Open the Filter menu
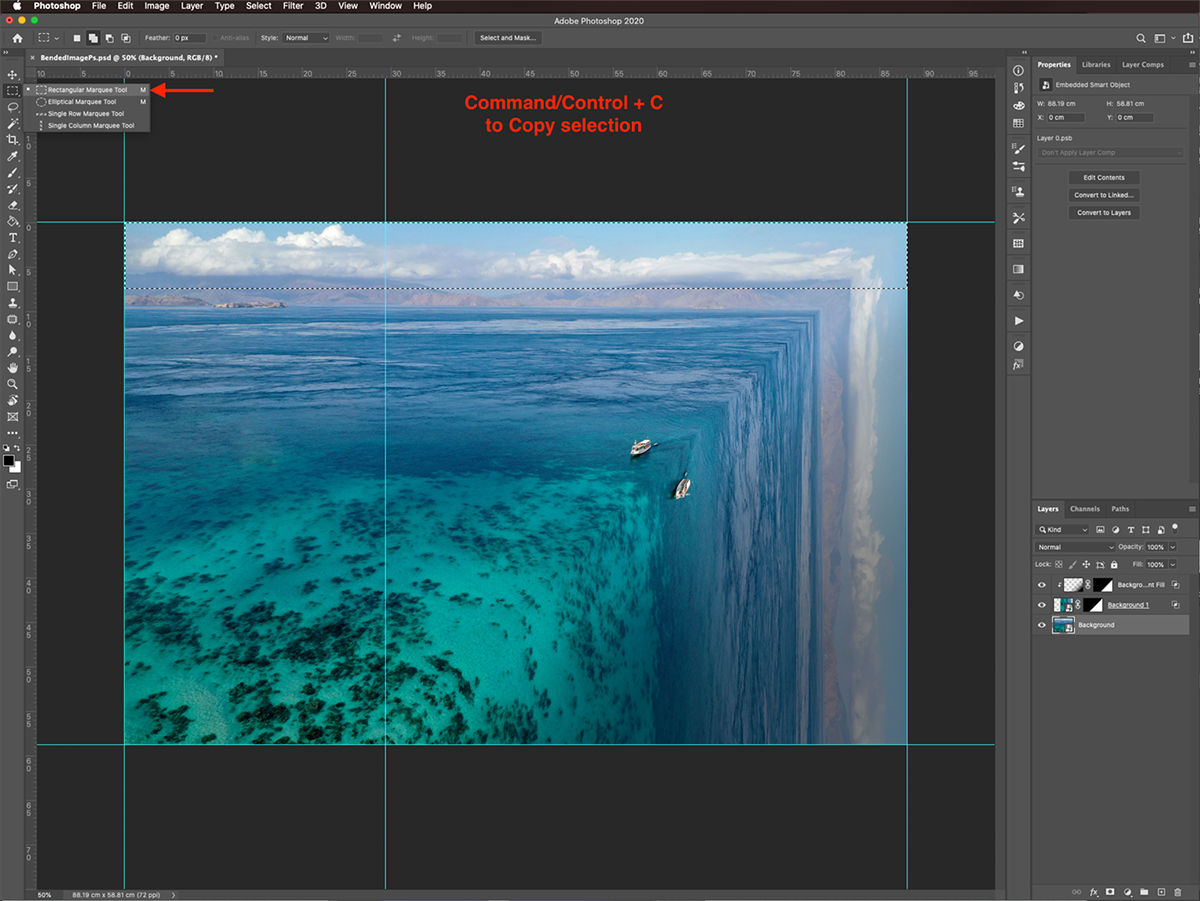1200x901 pixels. (293, 6)
